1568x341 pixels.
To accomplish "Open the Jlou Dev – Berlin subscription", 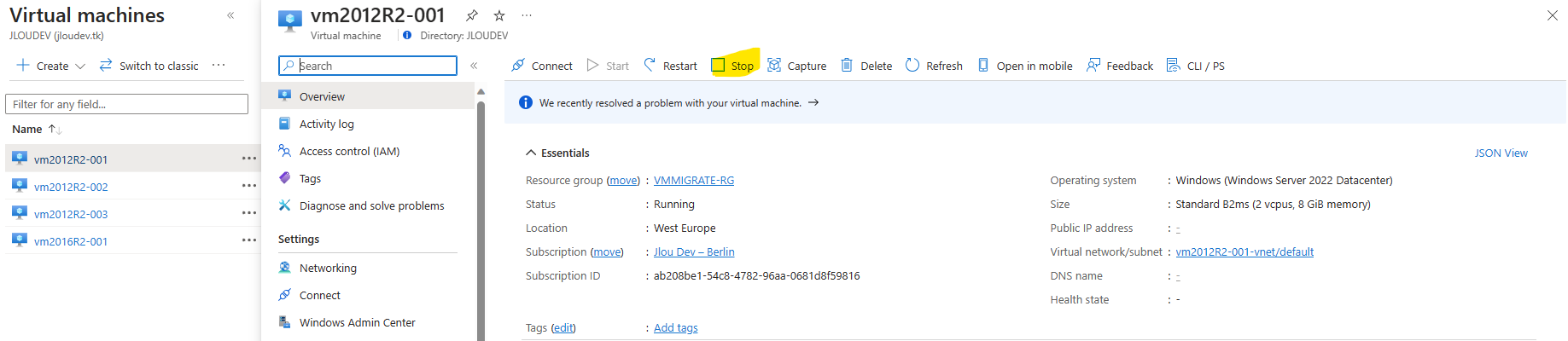I will pyautogui.click(x=694, y=251).
